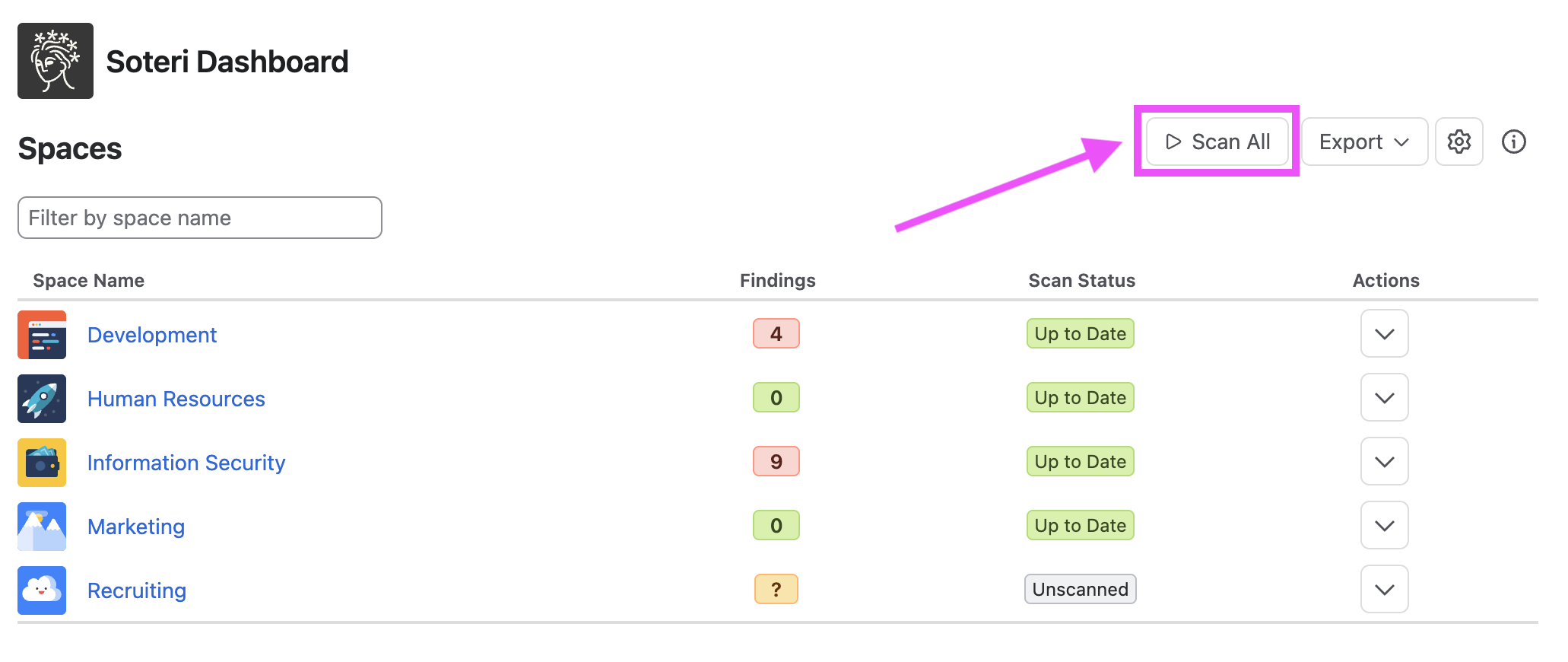Viewport: 1568px width, 662px height.
Task: Expand actions menu for Development row
Action: (1384, 333)
